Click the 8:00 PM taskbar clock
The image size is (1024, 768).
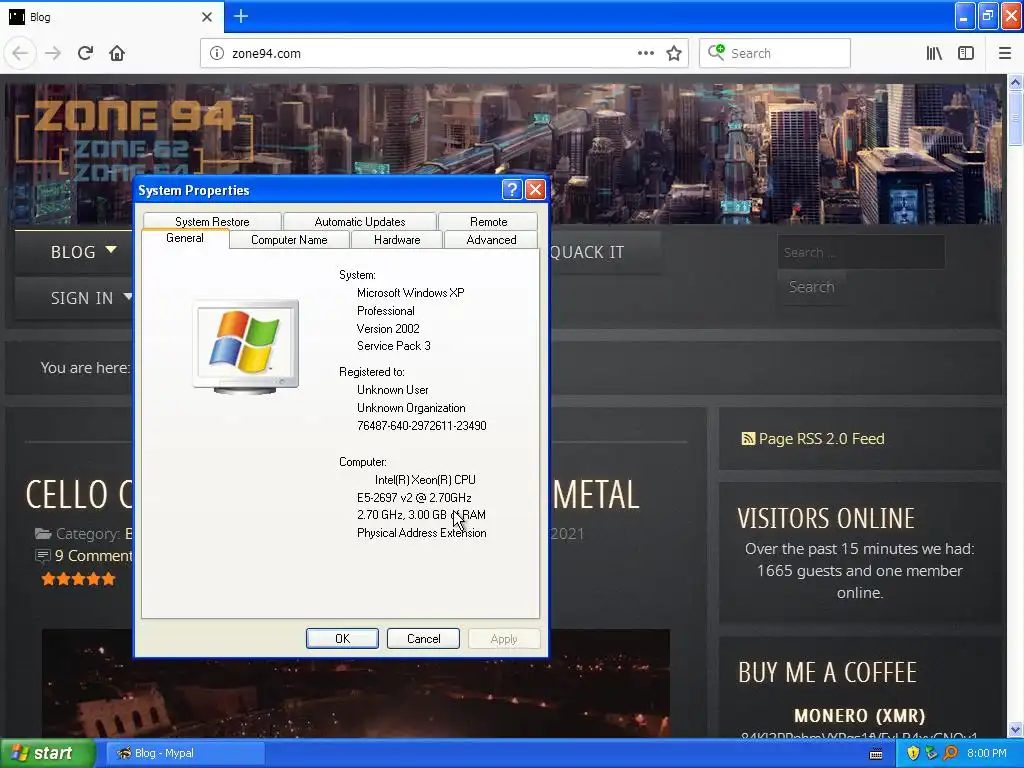pyautogui.click(x=987, y=754)
